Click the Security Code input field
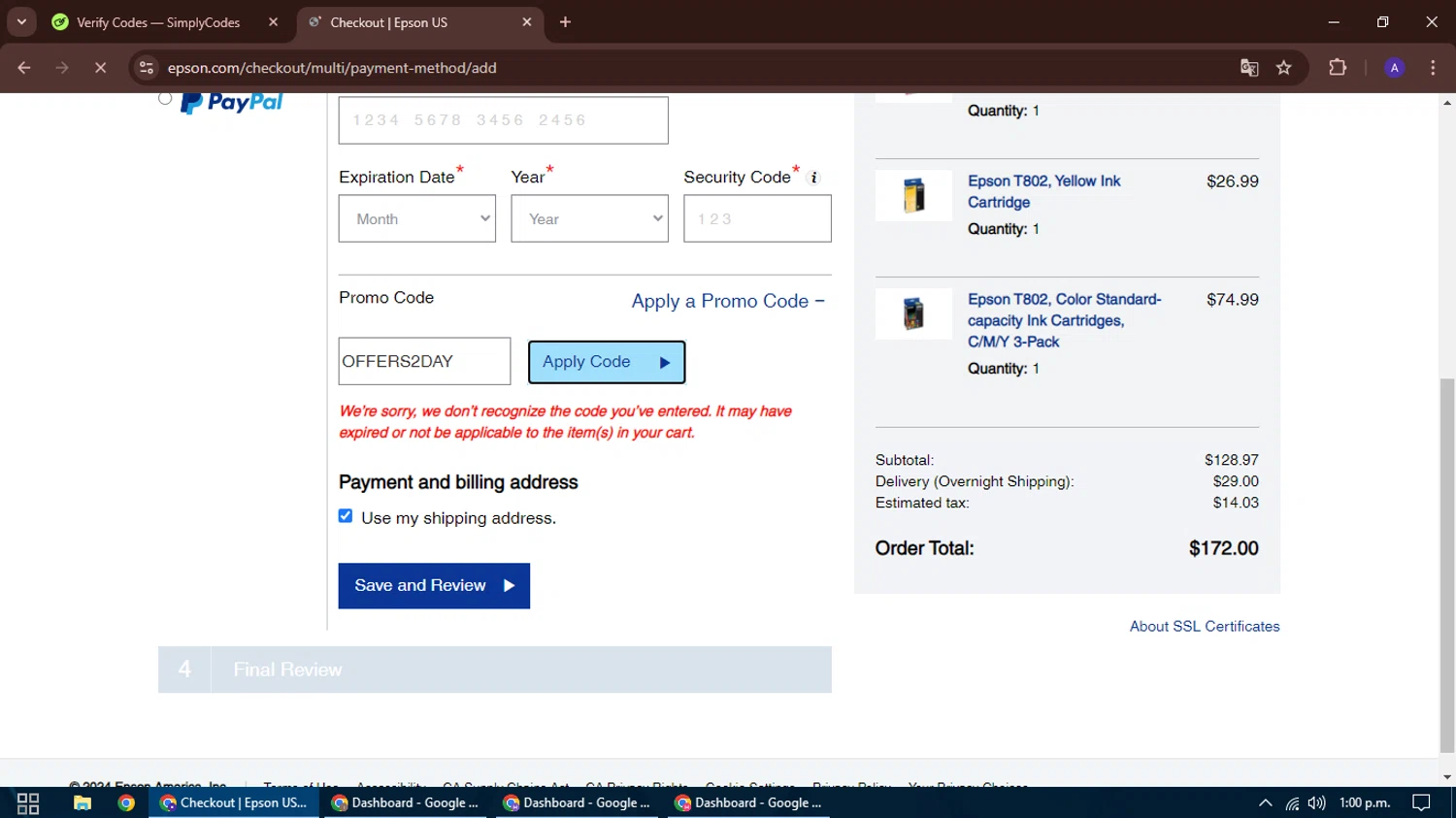The image size is (1456, 818). (757, 219)
